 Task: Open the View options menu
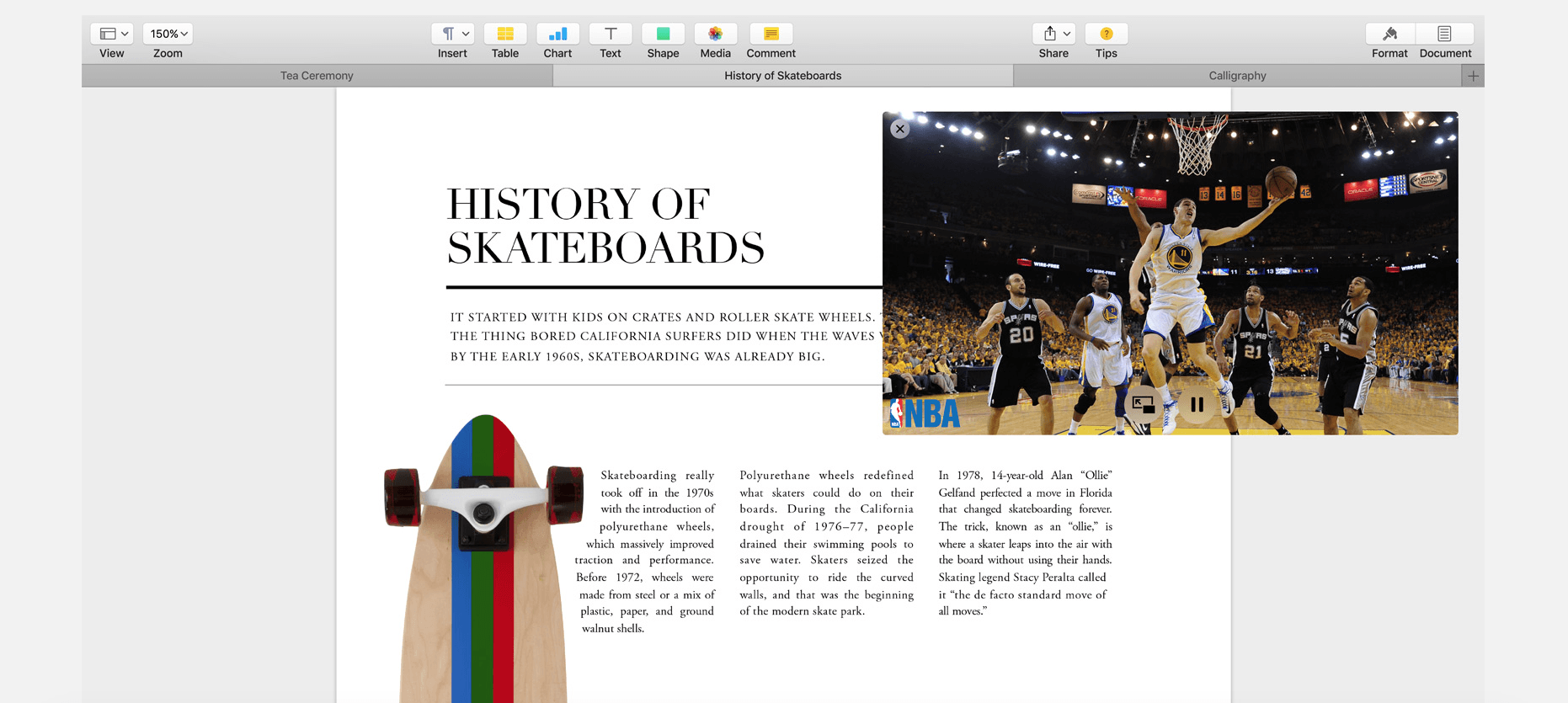click(112, 35)
